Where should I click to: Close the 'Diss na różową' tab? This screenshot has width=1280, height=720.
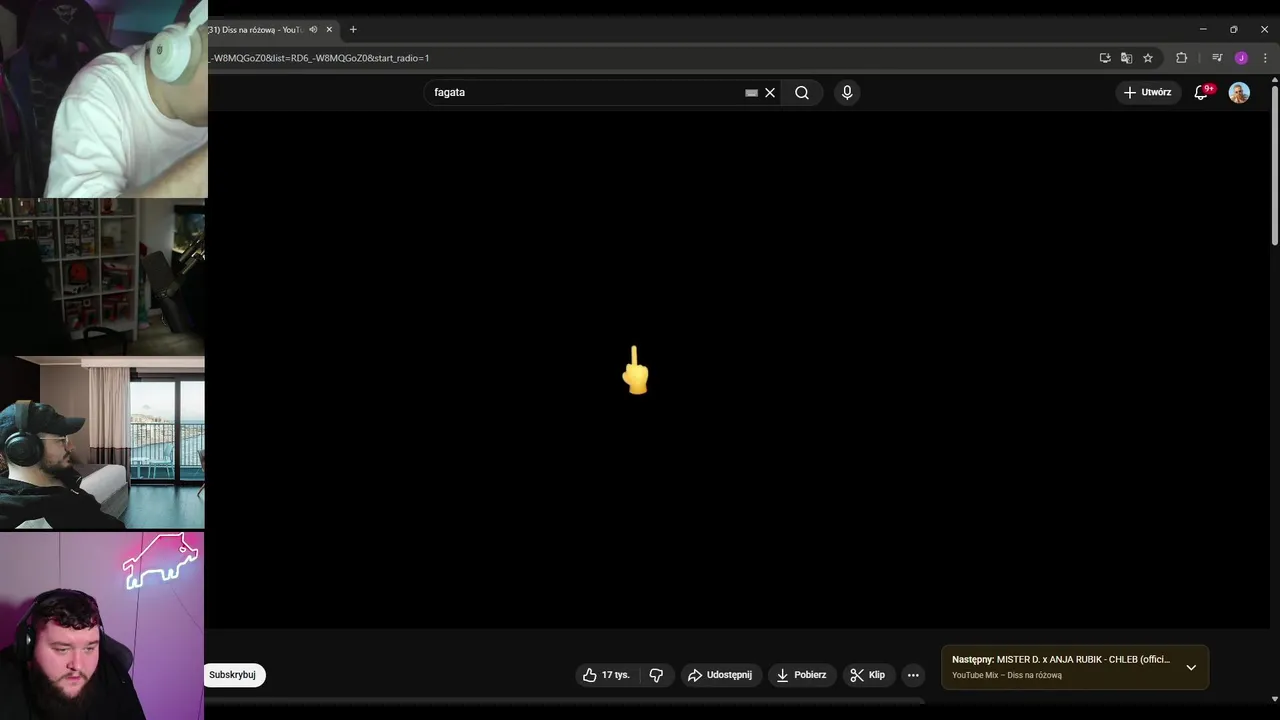tap(329, 29)
